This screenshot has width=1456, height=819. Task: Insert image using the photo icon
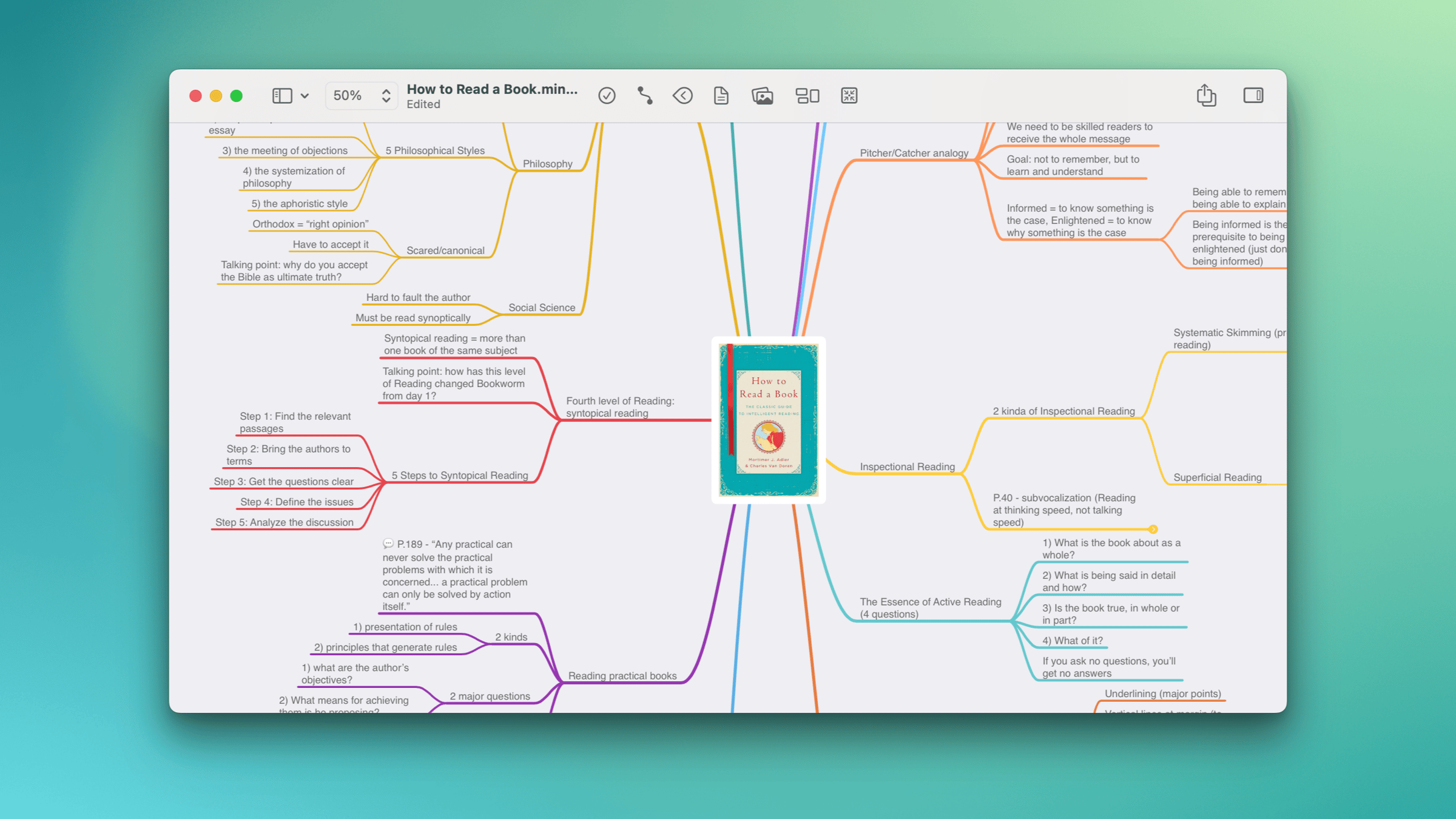tap(762, 96)
